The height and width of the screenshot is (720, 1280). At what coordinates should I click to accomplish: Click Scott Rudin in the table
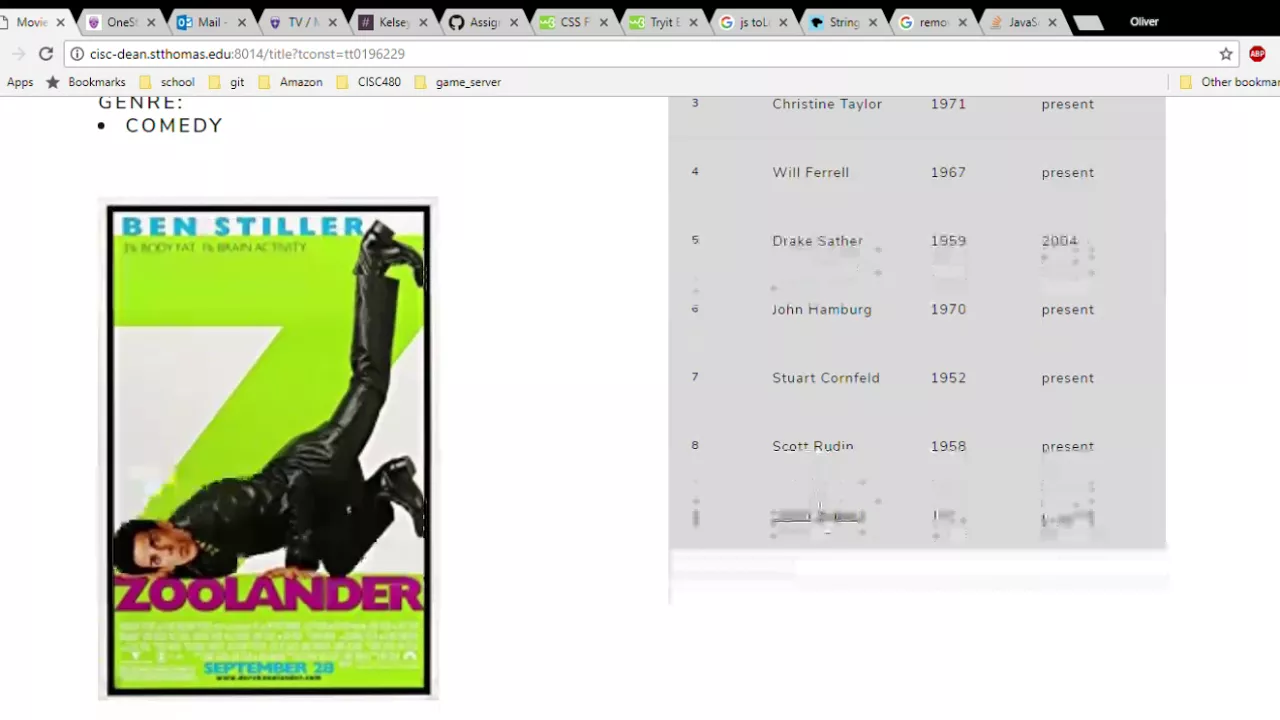(x=812, y=446)
